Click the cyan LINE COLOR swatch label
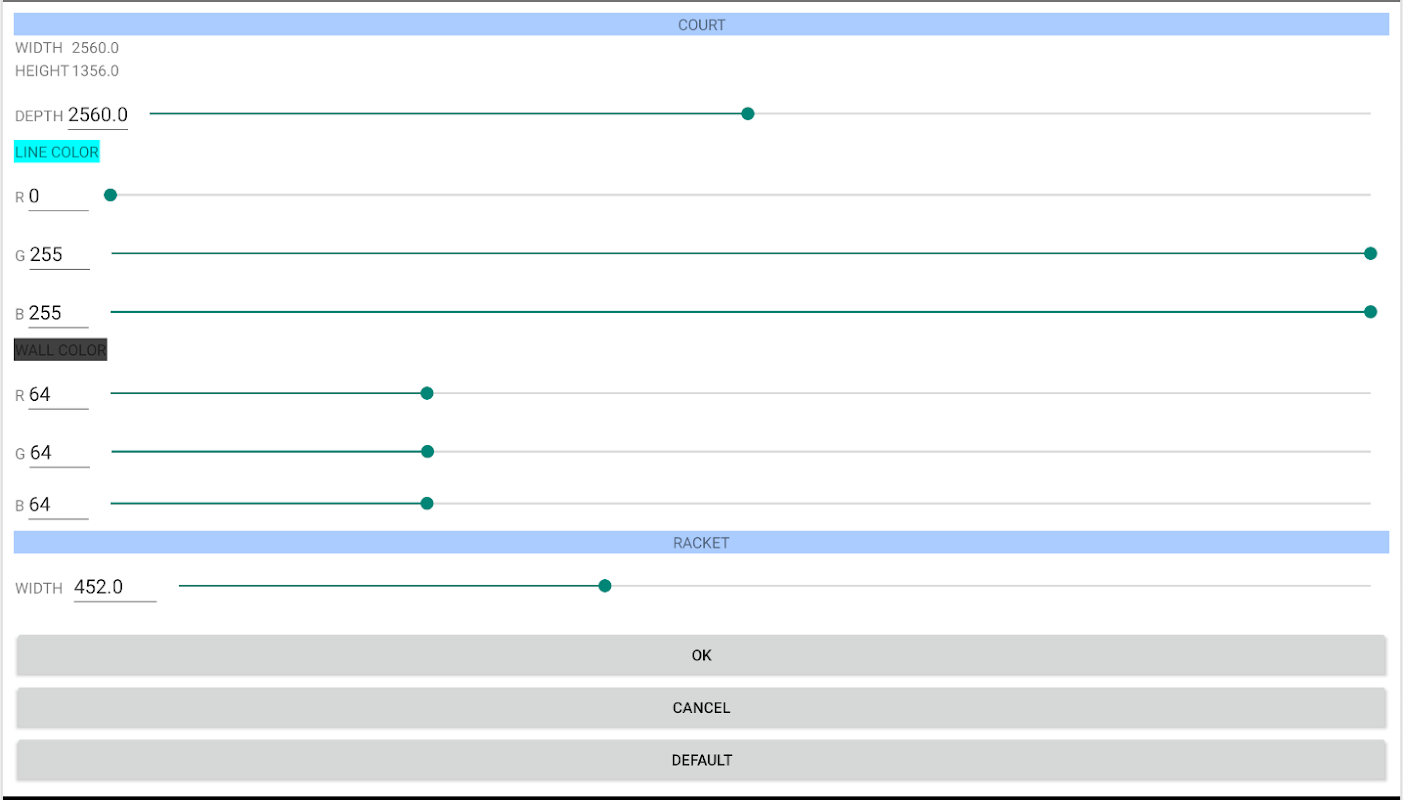The height and width of the screenshot is (800, 1403). tap(57, 152)
